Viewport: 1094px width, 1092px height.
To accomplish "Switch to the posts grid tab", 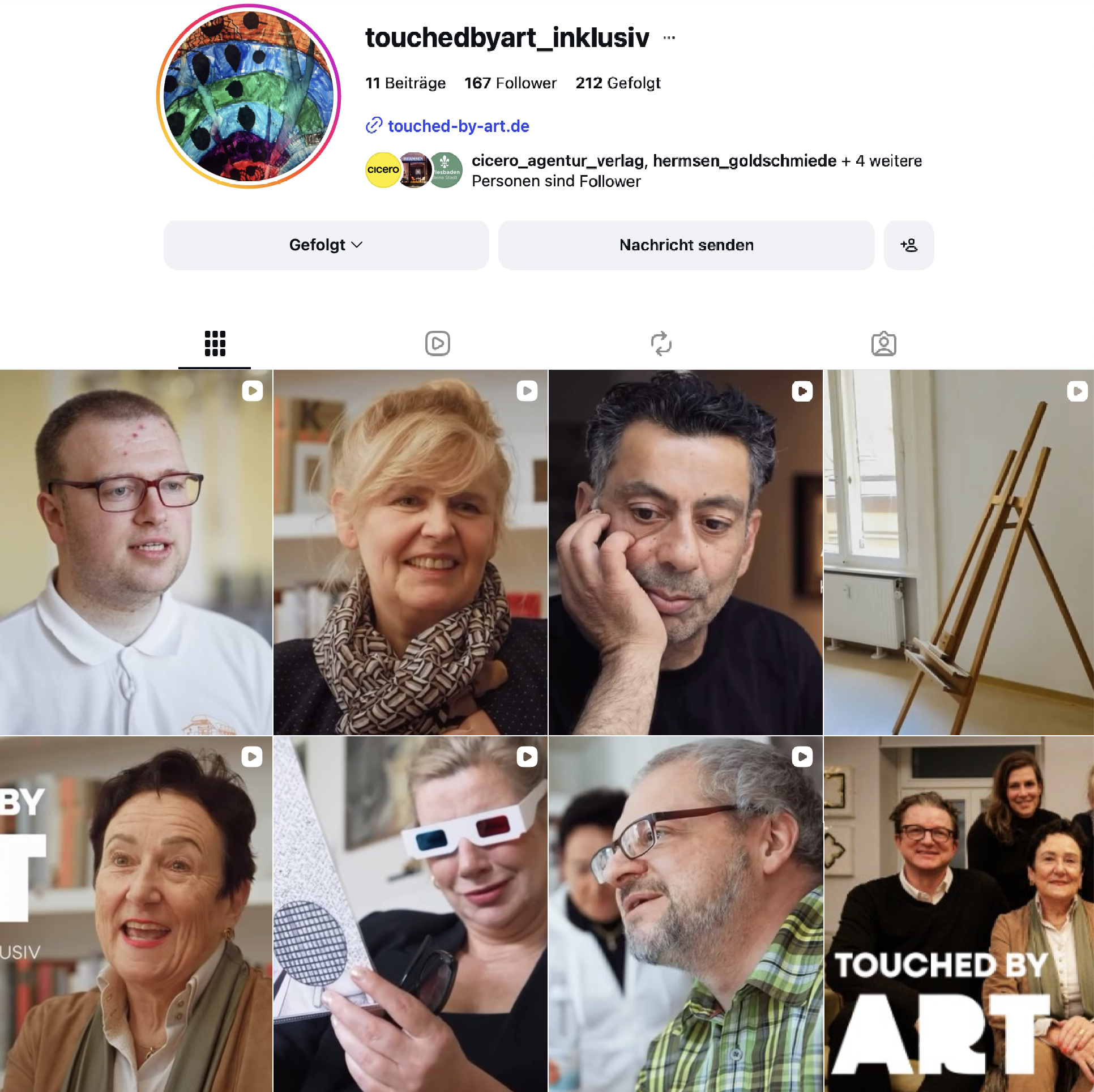I will pos(215,343).
